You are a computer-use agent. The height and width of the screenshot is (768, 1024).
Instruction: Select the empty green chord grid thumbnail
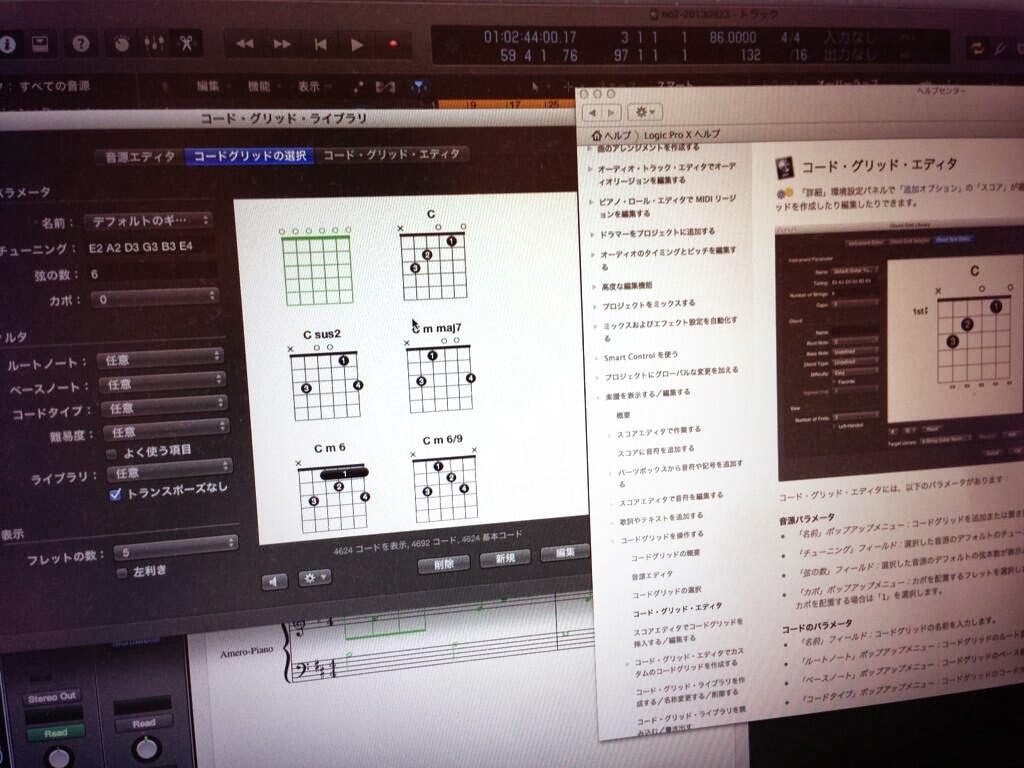[317, 266]
